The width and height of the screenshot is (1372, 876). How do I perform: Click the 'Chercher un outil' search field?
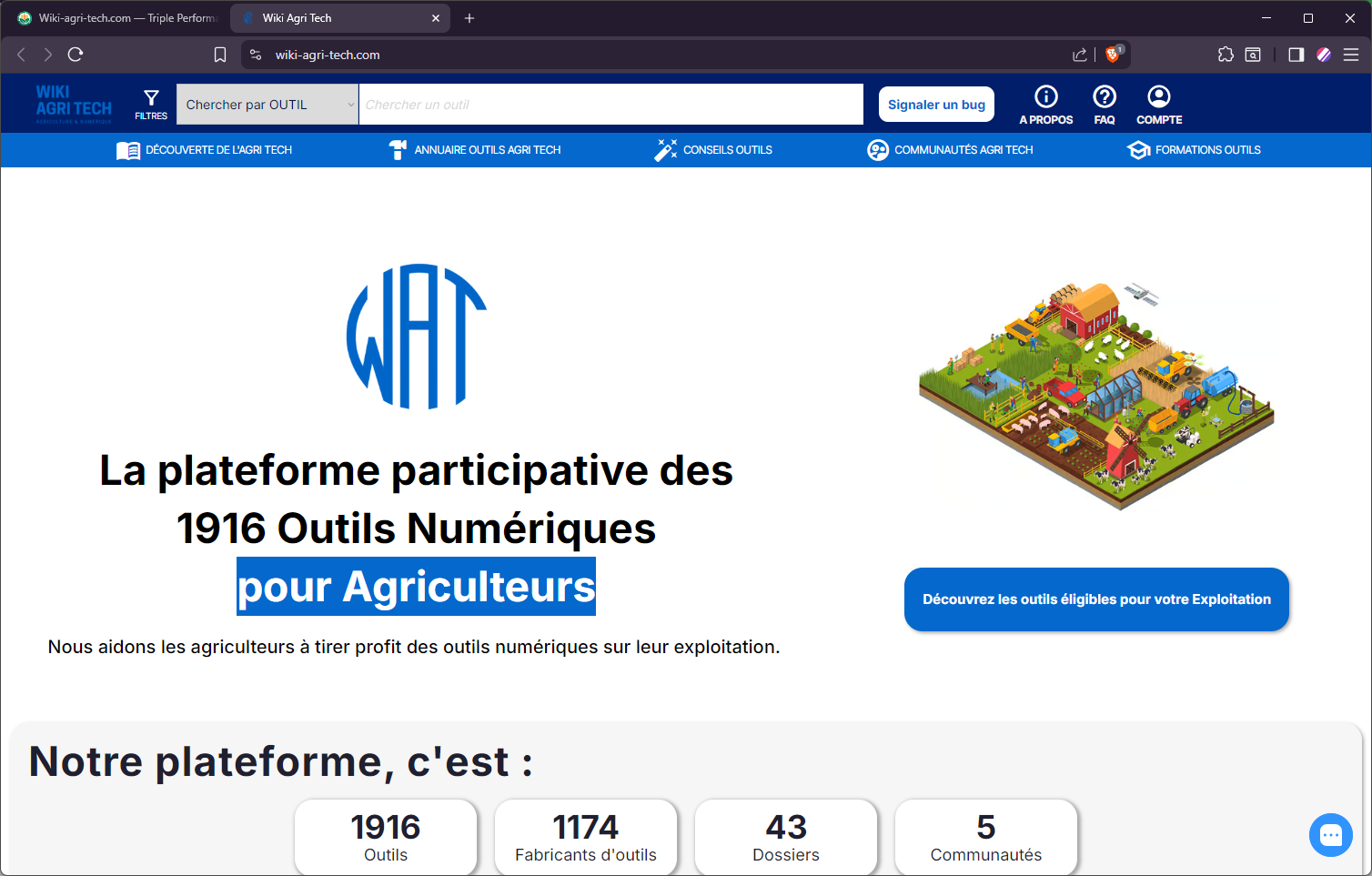pos(610,105)
